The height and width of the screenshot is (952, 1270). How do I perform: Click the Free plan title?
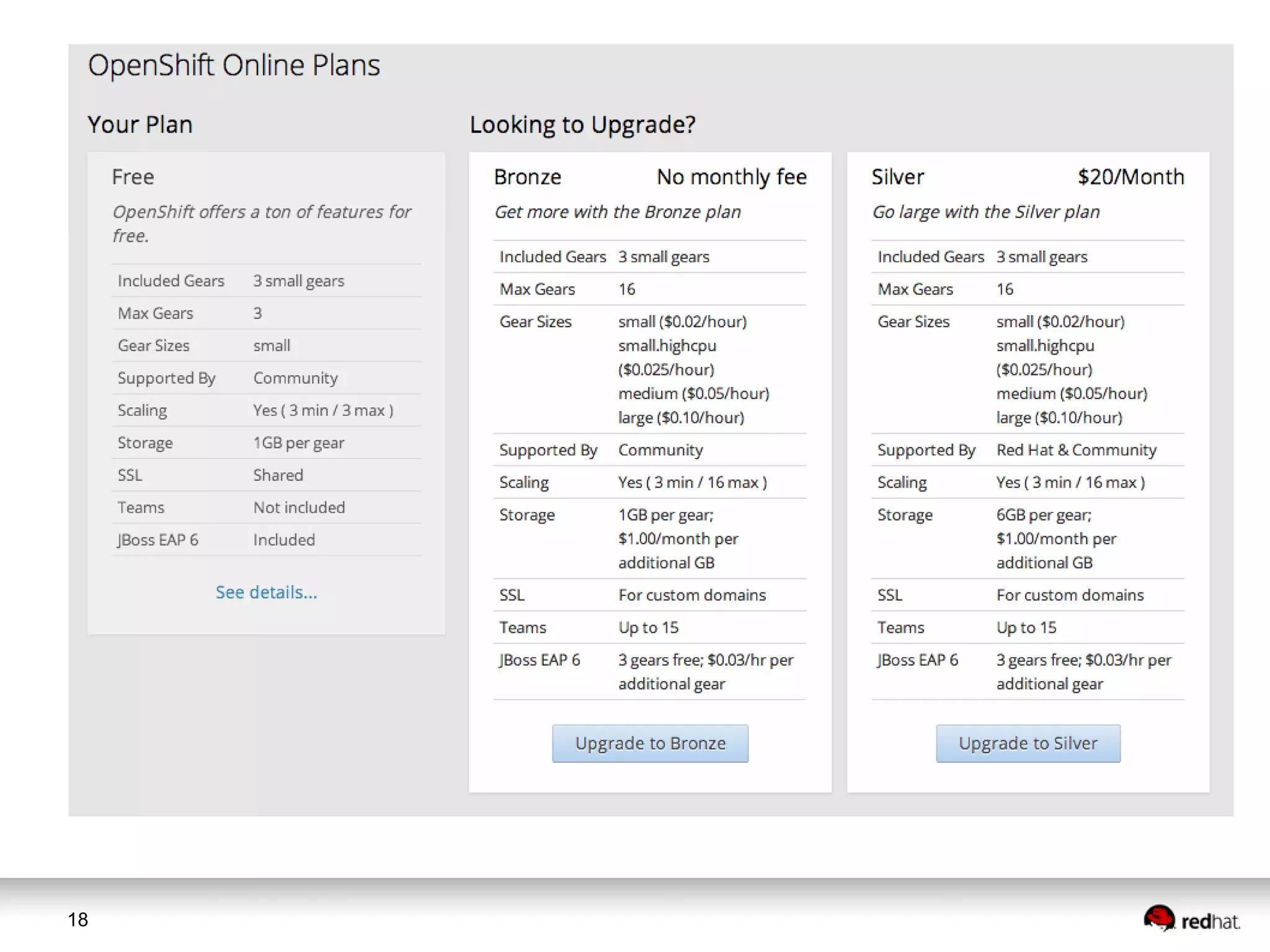pyautogui.click(x=133, y=177)
